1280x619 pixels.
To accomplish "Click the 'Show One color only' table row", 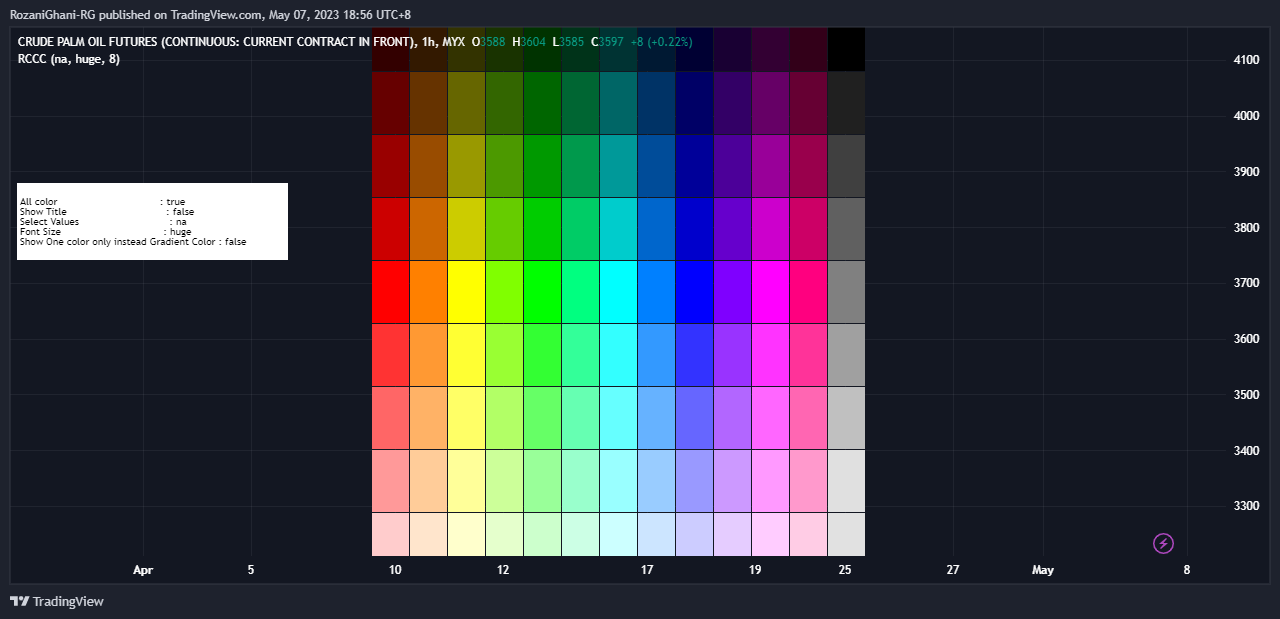I will (x=133, y=242).
